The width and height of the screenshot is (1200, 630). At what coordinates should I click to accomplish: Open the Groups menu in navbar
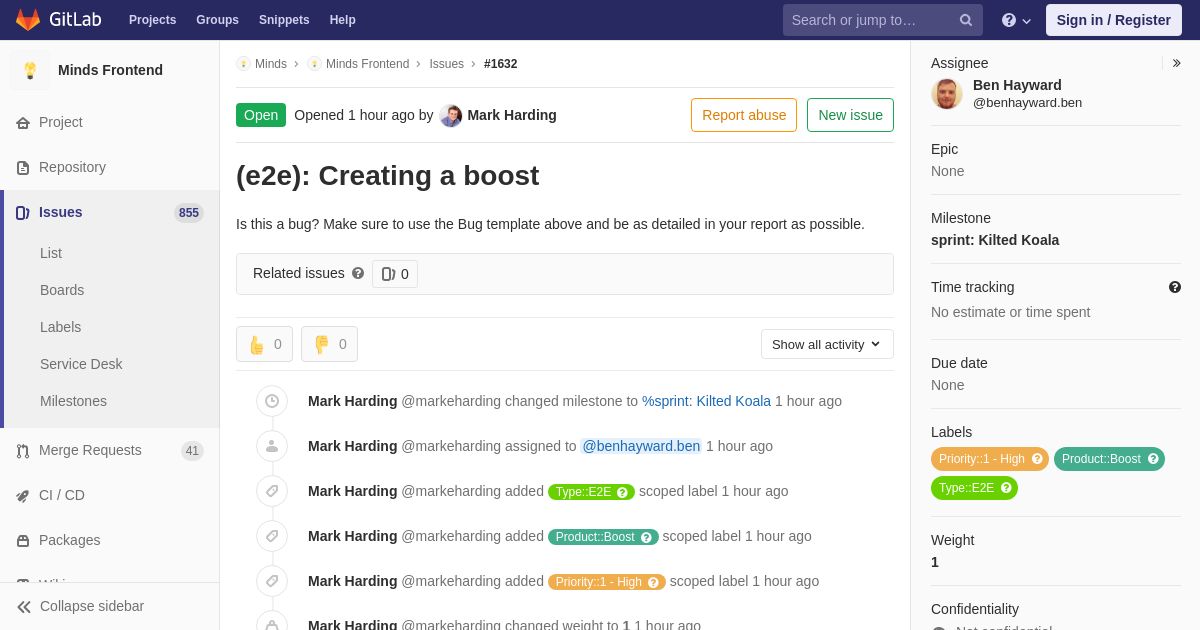point(217,20)
